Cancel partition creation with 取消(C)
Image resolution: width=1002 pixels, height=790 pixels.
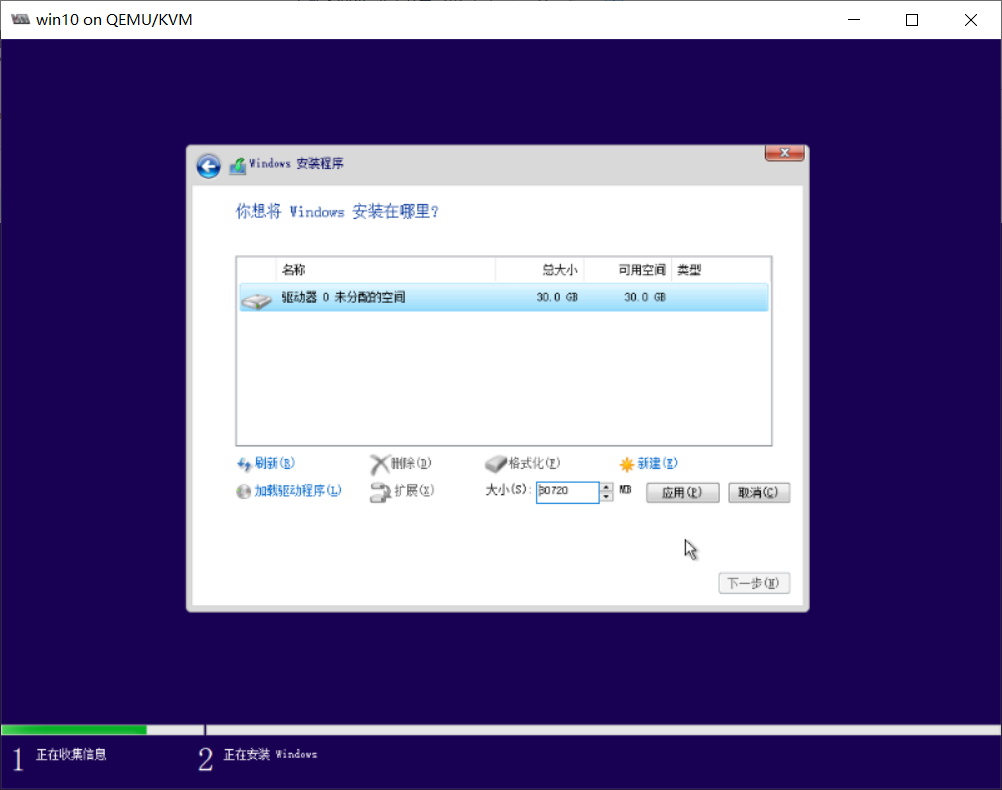759,492
